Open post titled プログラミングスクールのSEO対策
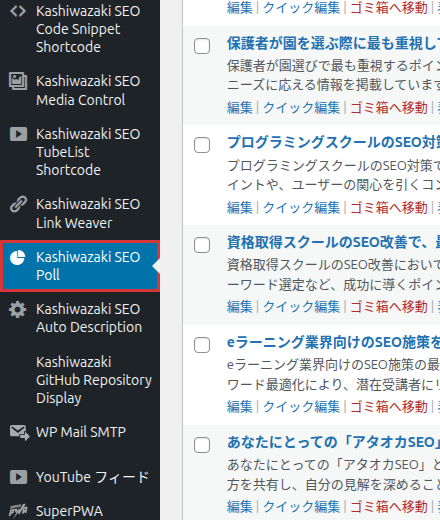 (x=333, y=142)
